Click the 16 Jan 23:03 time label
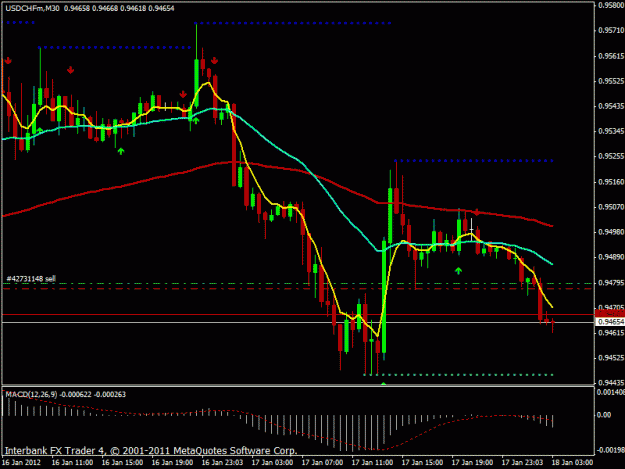The image size is (625, 469). click(x=222, y=463)
